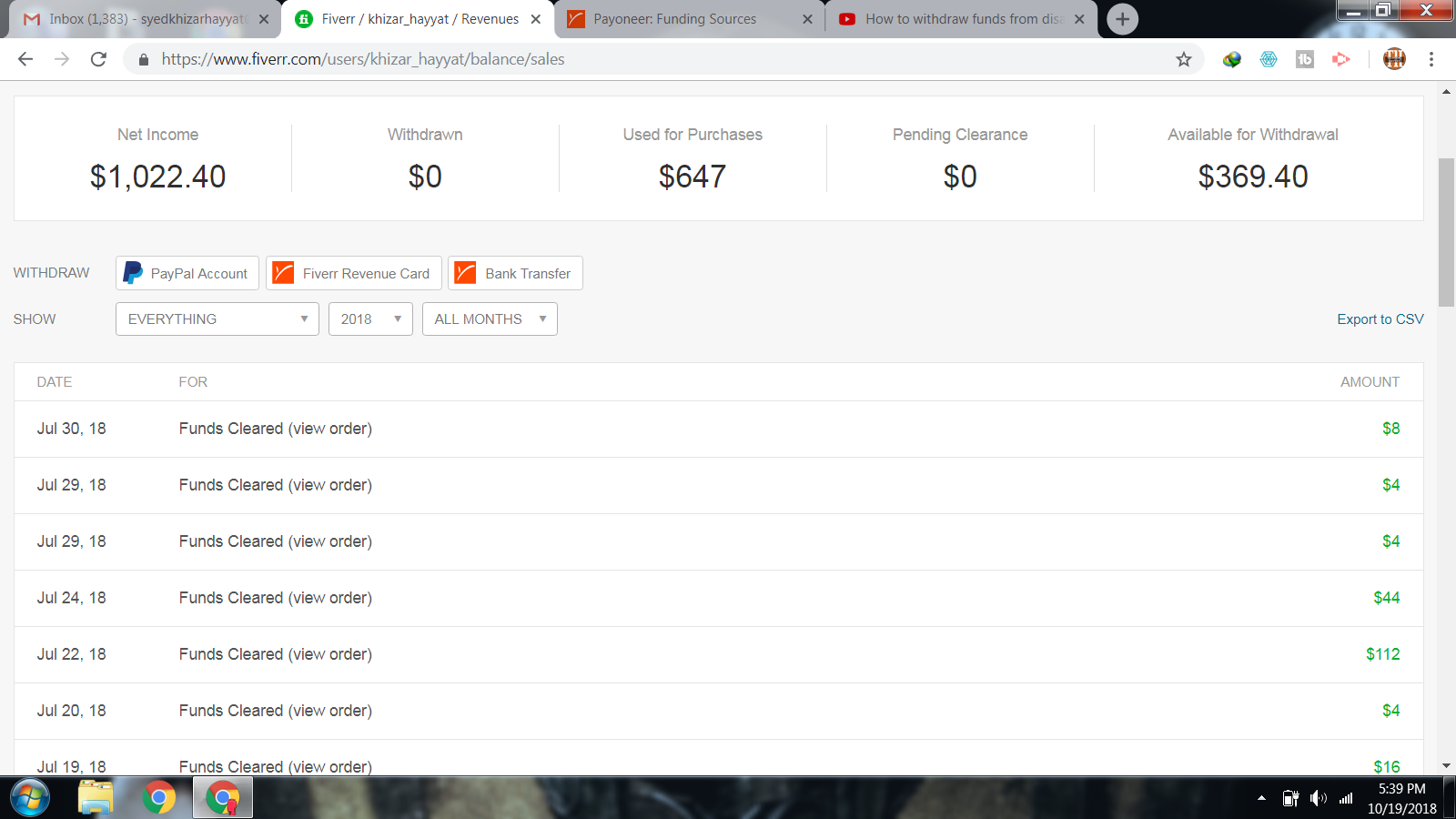Expand the ALL MONTHS dropdown
Image resolution: width=1456 pixels, height=819 pixels.
point(490,319)
